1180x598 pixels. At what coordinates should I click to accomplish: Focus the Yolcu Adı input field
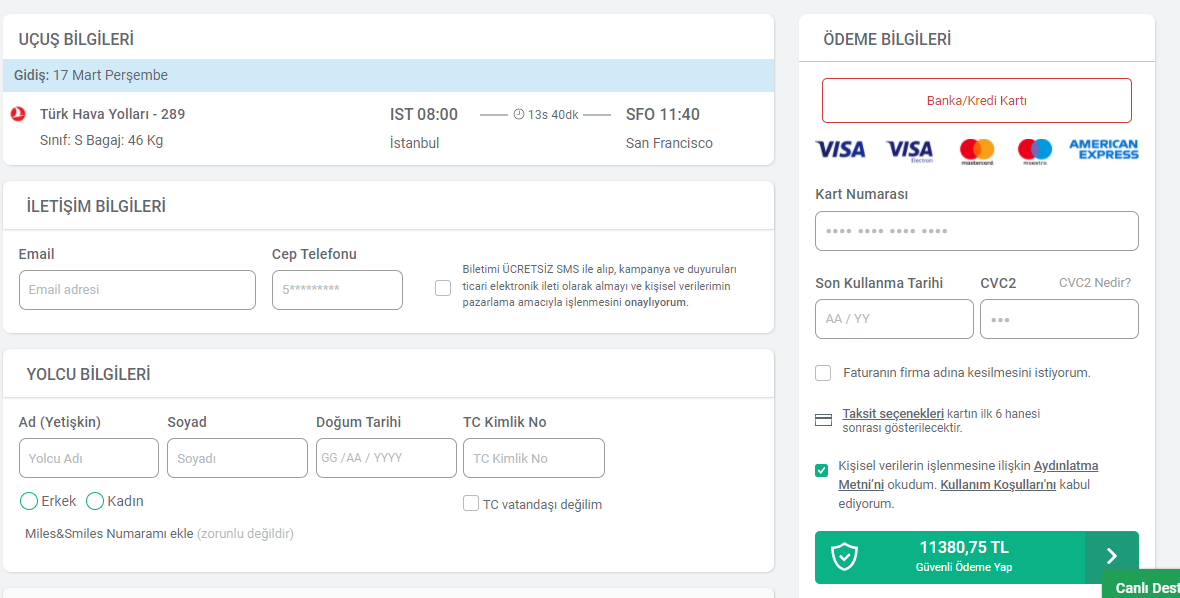point(89,458)
